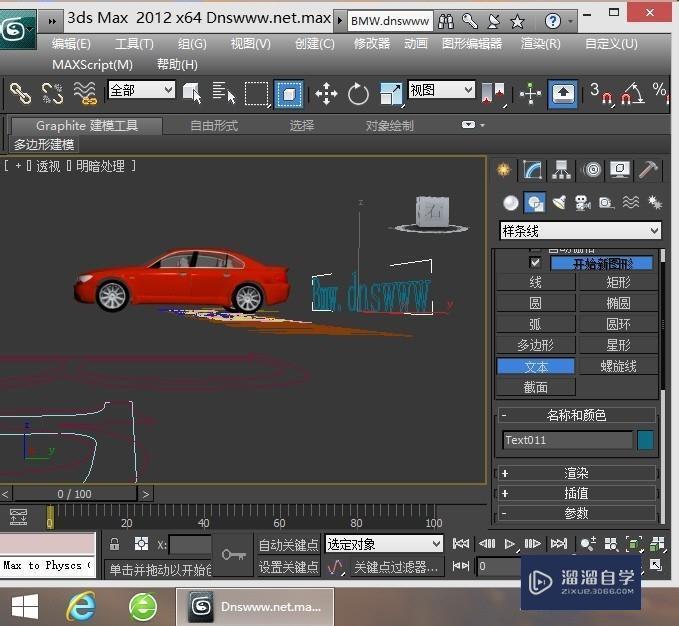Viewport: 679px width, 626px height.
Task: Open the Create command panel tab
Action: click(x=504, y=170)
